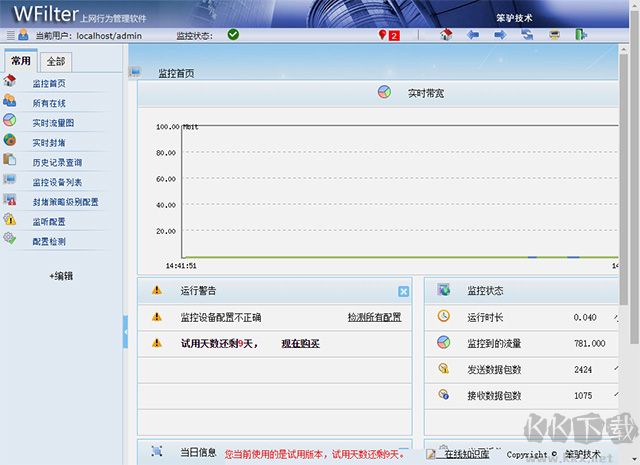The image size is (640, 465).
Task: Click the 当日信息 panel icon
Action: coord(157,451)
